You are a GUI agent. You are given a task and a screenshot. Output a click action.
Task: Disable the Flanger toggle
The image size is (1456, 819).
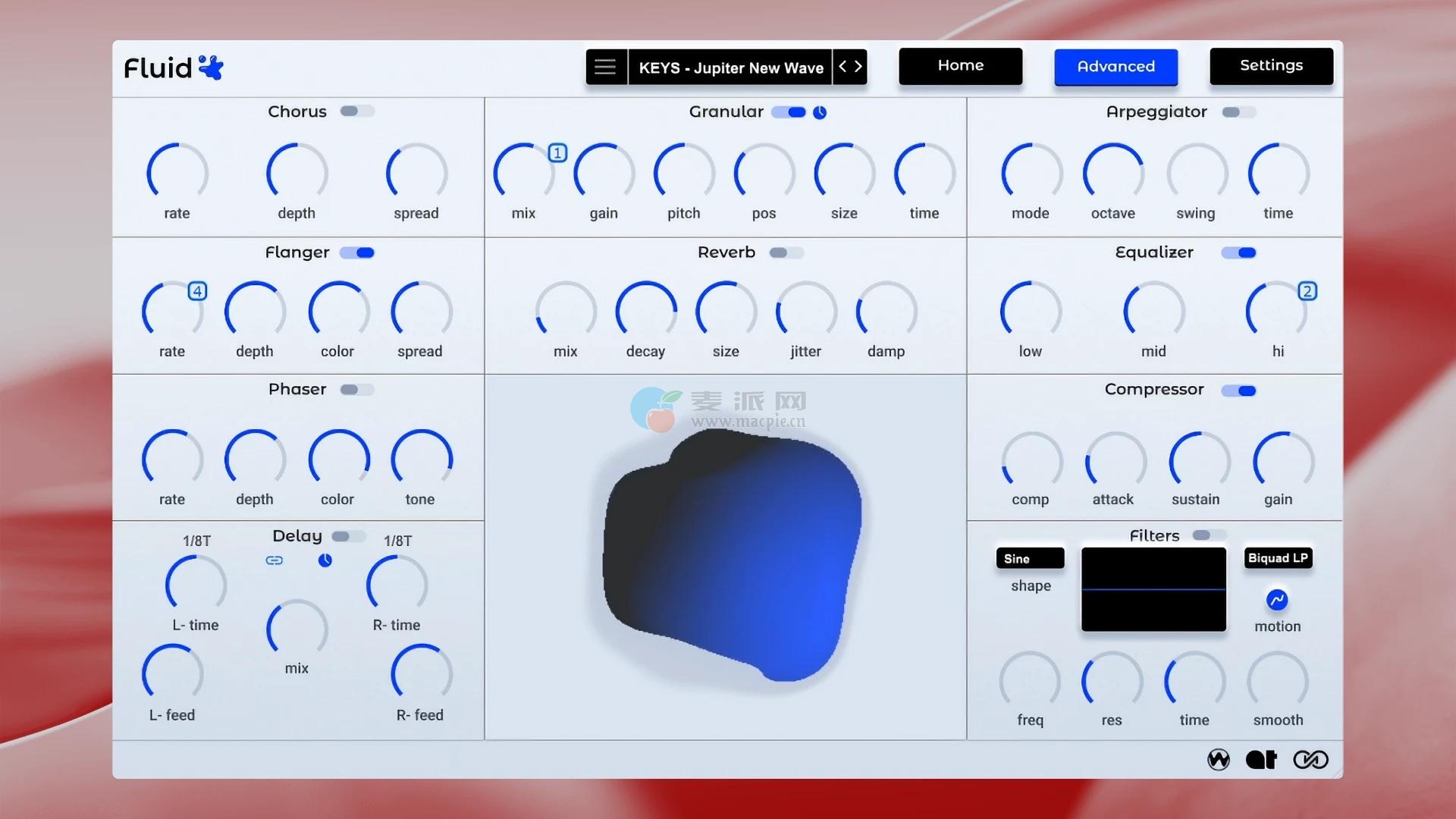pos(357,253)
